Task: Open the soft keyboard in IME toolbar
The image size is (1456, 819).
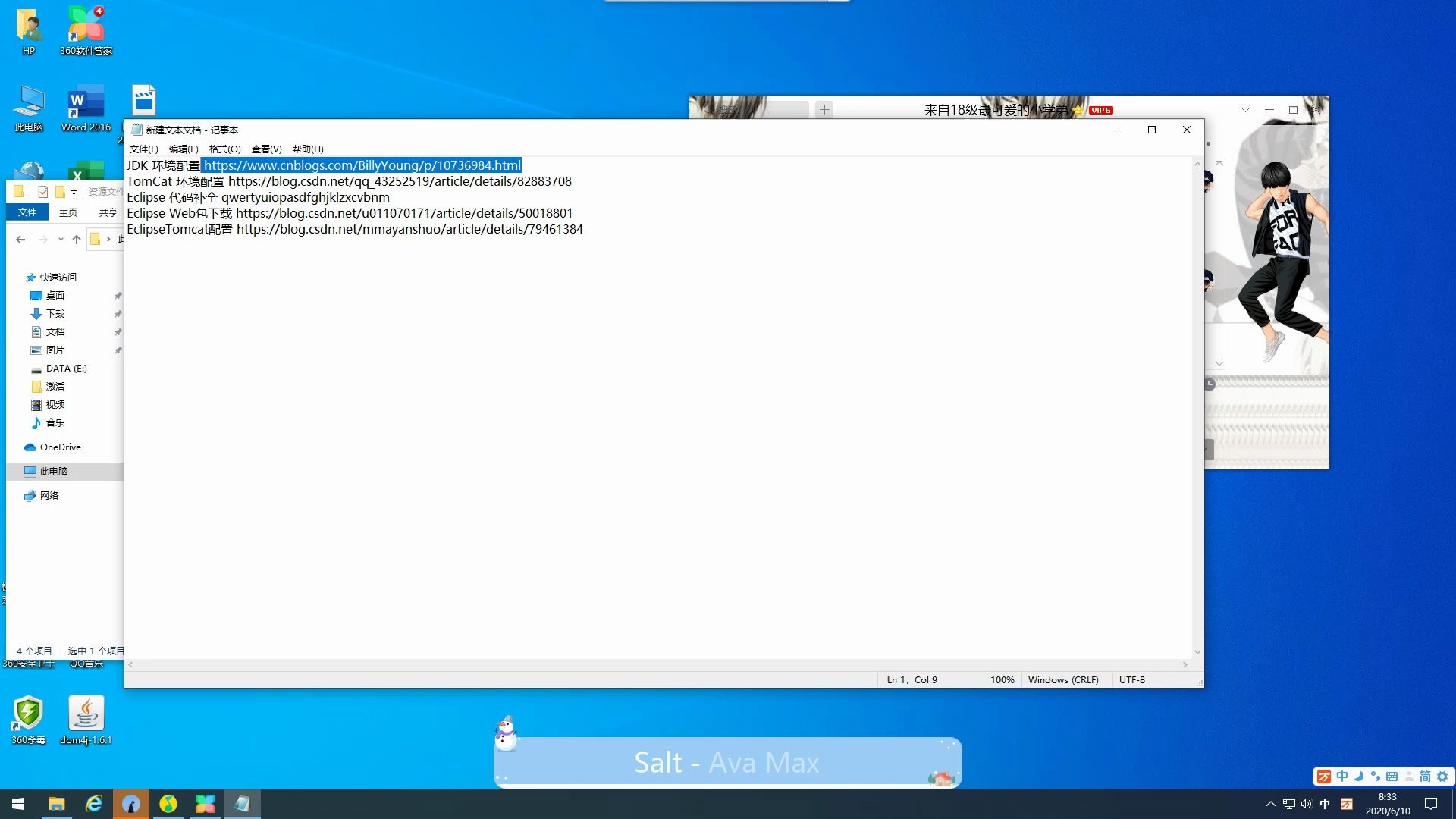Action: pyautogui.click(x=1392, y=777)
